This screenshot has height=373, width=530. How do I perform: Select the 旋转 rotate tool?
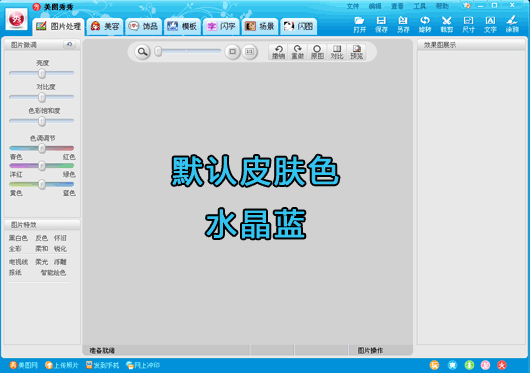[425, 24]
